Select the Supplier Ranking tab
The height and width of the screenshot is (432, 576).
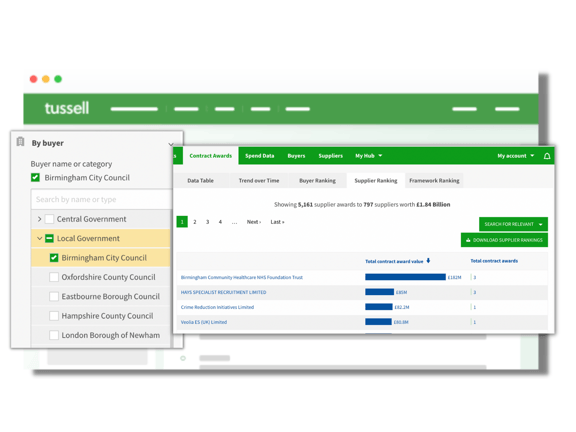tap(376, 180)
